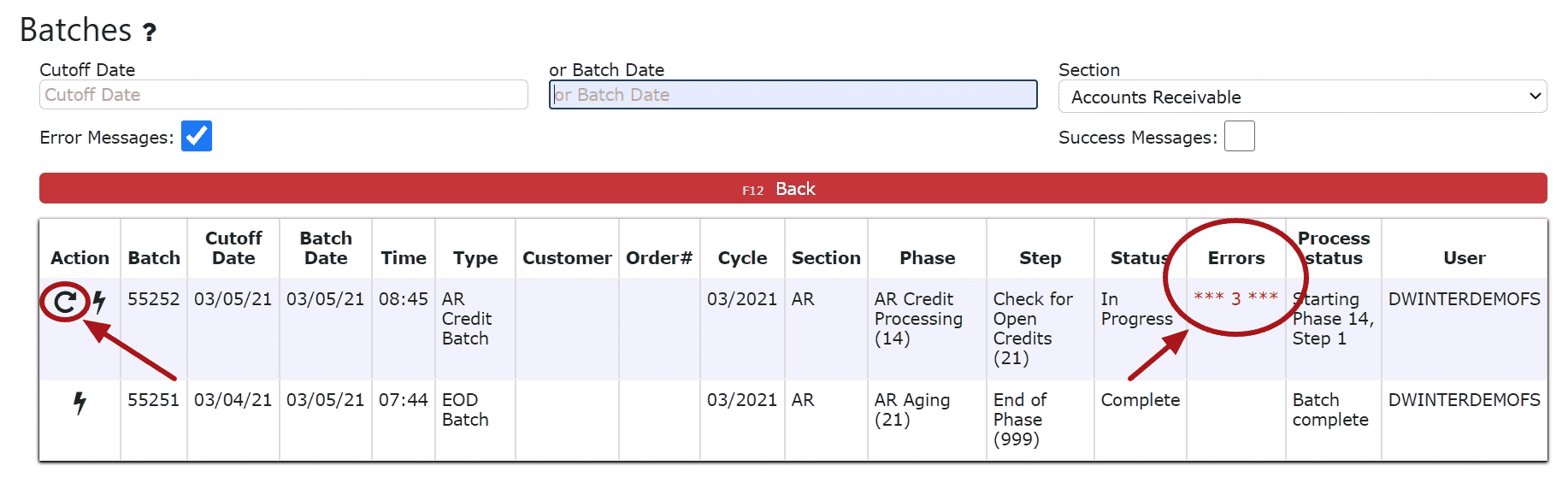Open the Section dropdown
The height and width of the screenshot is (477, 1568).
coord(1301,97)
